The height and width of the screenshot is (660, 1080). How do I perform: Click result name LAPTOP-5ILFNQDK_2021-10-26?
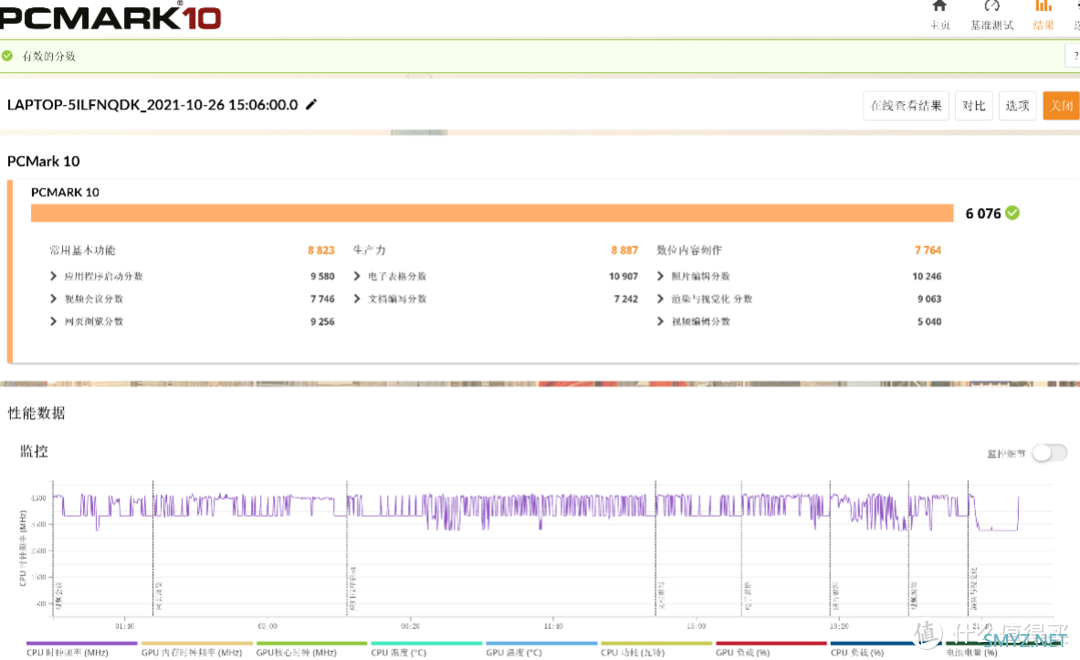coord(152,105)
